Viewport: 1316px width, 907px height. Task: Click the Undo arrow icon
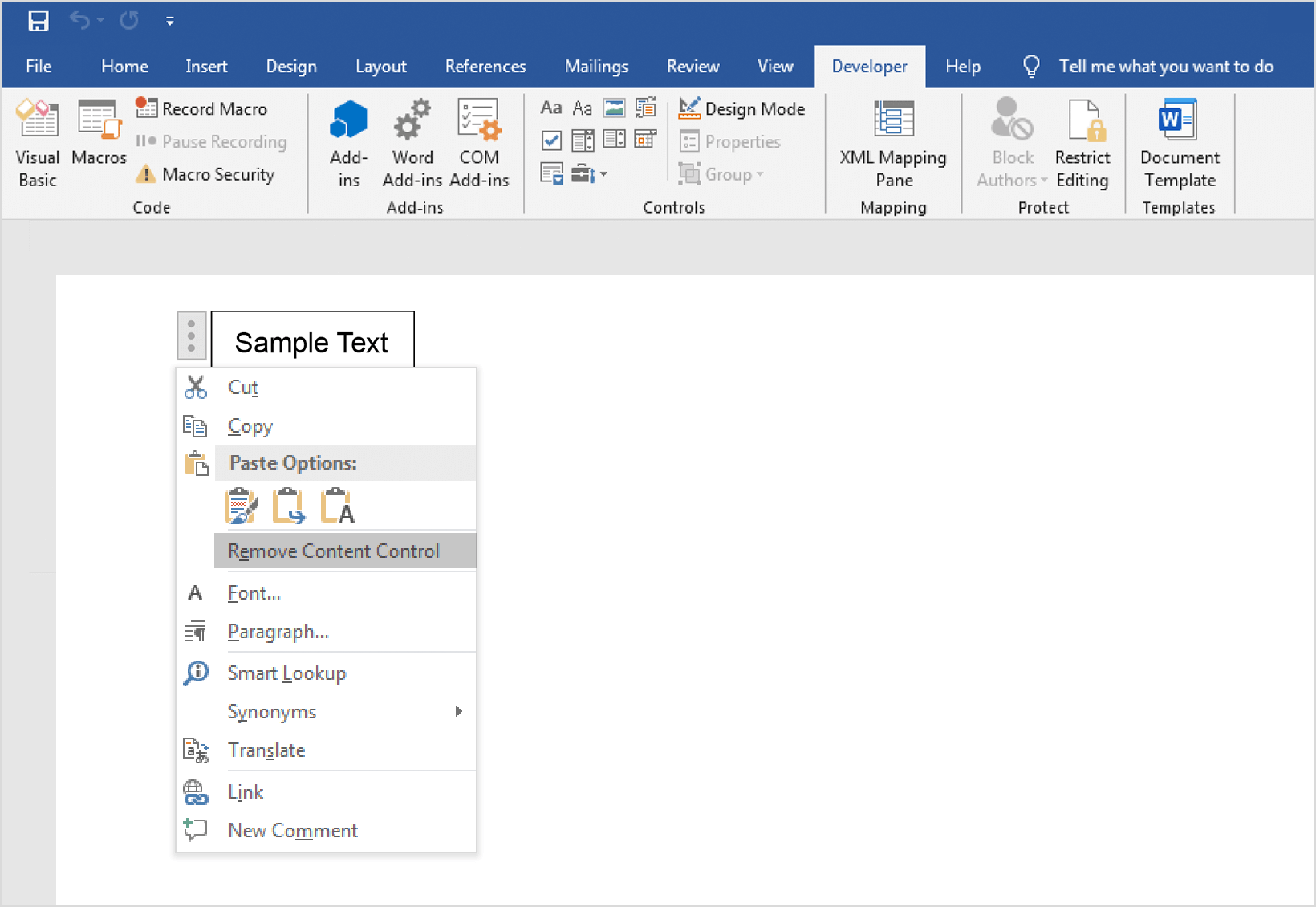(x=79, y=20)
